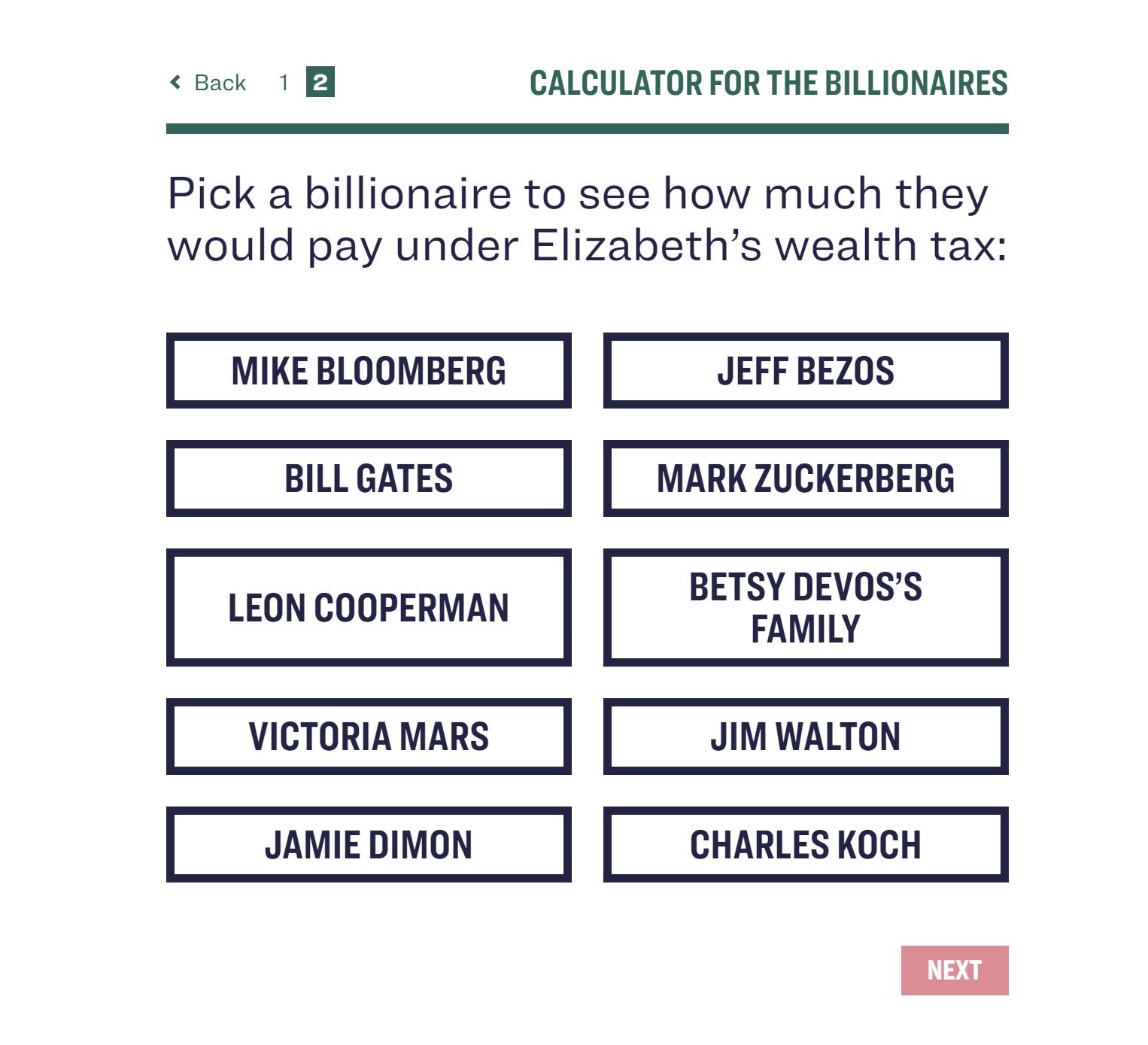The width and height of the screenshot is (1148, 1045).
Task: Jump to step 1 of the calculator
Action: coord(284,82)
